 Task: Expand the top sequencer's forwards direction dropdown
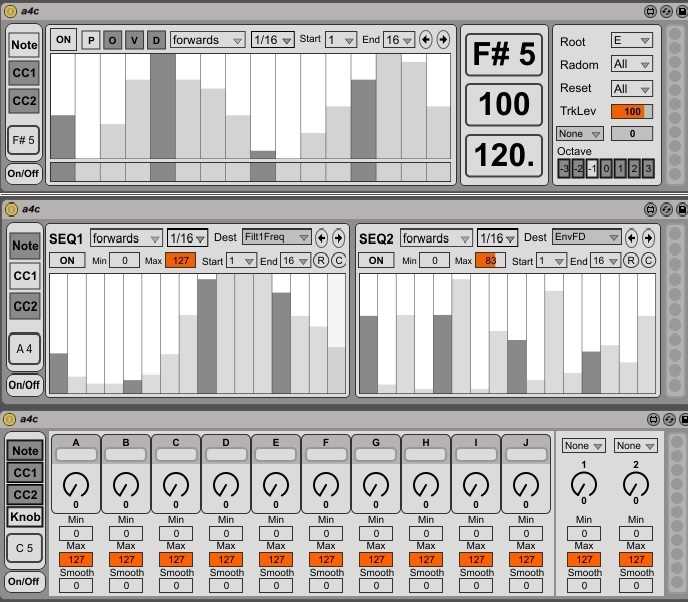pyautogui.click(x=207, y=40)
